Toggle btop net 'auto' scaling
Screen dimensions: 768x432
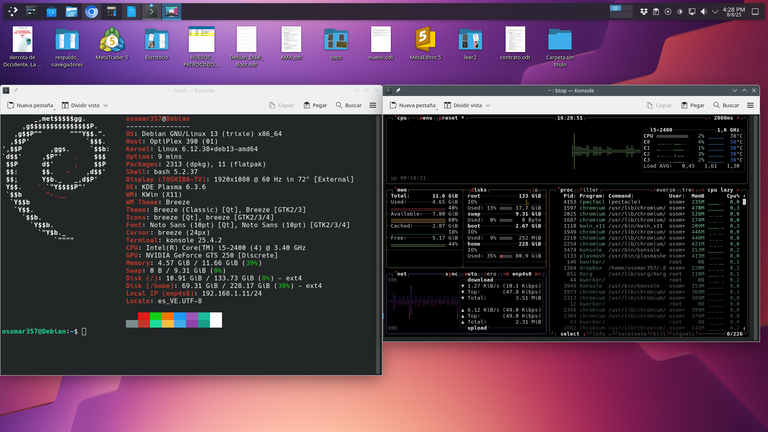[x=471, y=274]
